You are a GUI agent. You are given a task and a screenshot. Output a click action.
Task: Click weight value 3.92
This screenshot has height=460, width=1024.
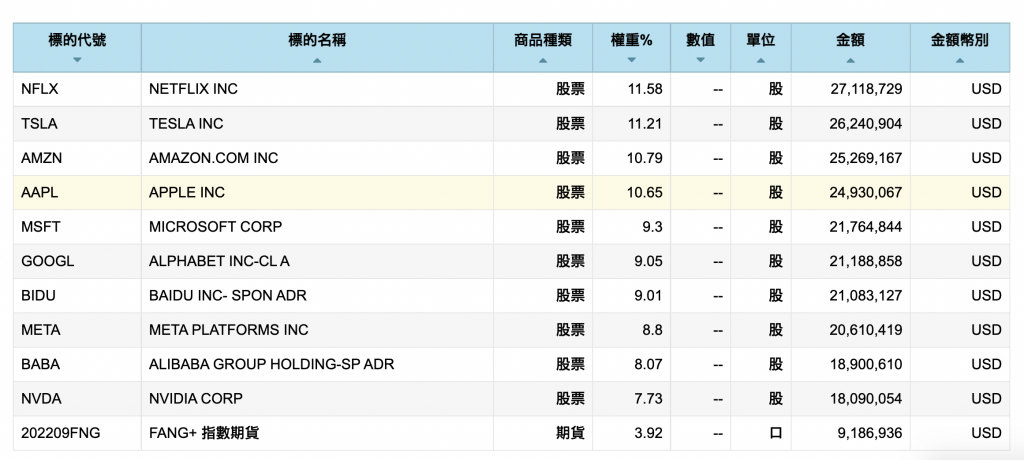648,433
